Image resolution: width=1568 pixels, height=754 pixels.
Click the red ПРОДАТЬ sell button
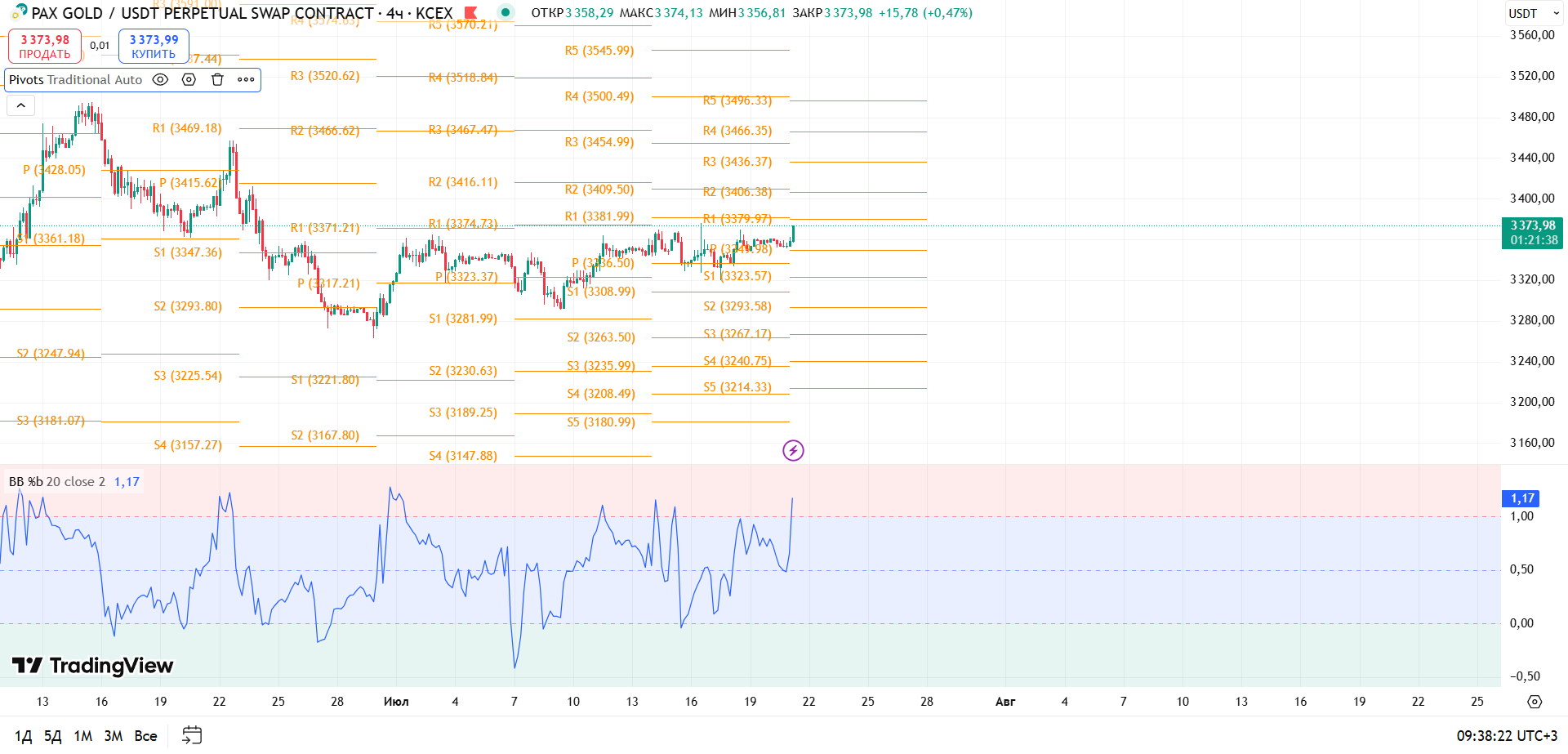click(x=45, y=47)
